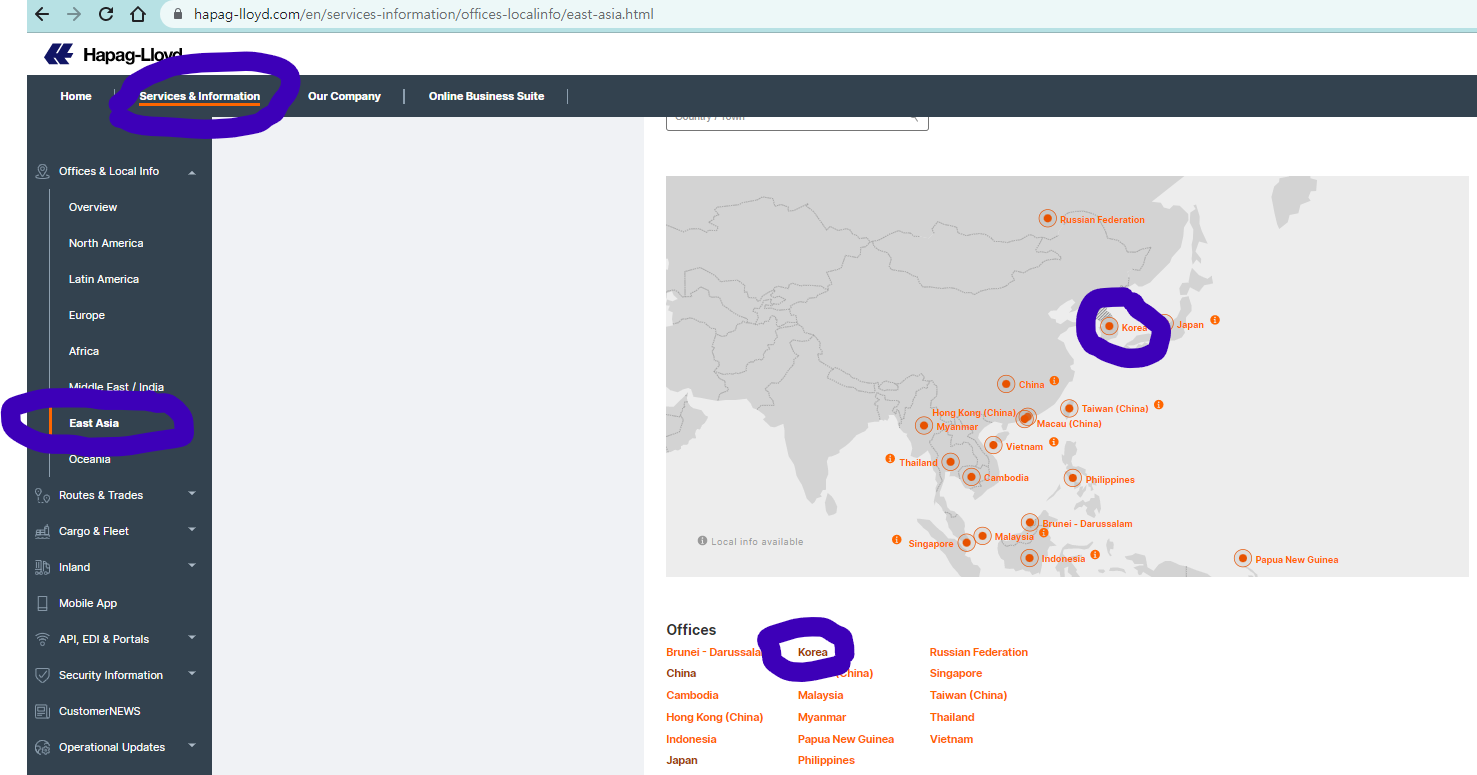Screen dimensions: 1477x775
Task: Select Oceania in sidebar
Action: point(90,459)
